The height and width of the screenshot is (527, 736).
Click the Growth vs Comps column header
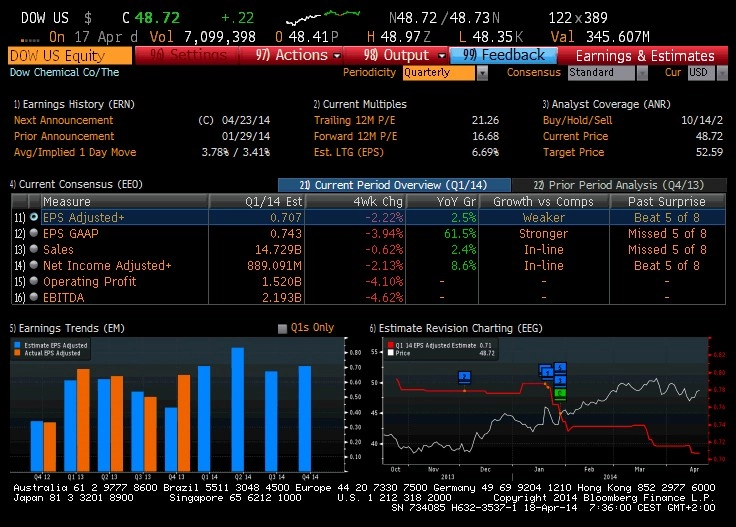[544, 201]
